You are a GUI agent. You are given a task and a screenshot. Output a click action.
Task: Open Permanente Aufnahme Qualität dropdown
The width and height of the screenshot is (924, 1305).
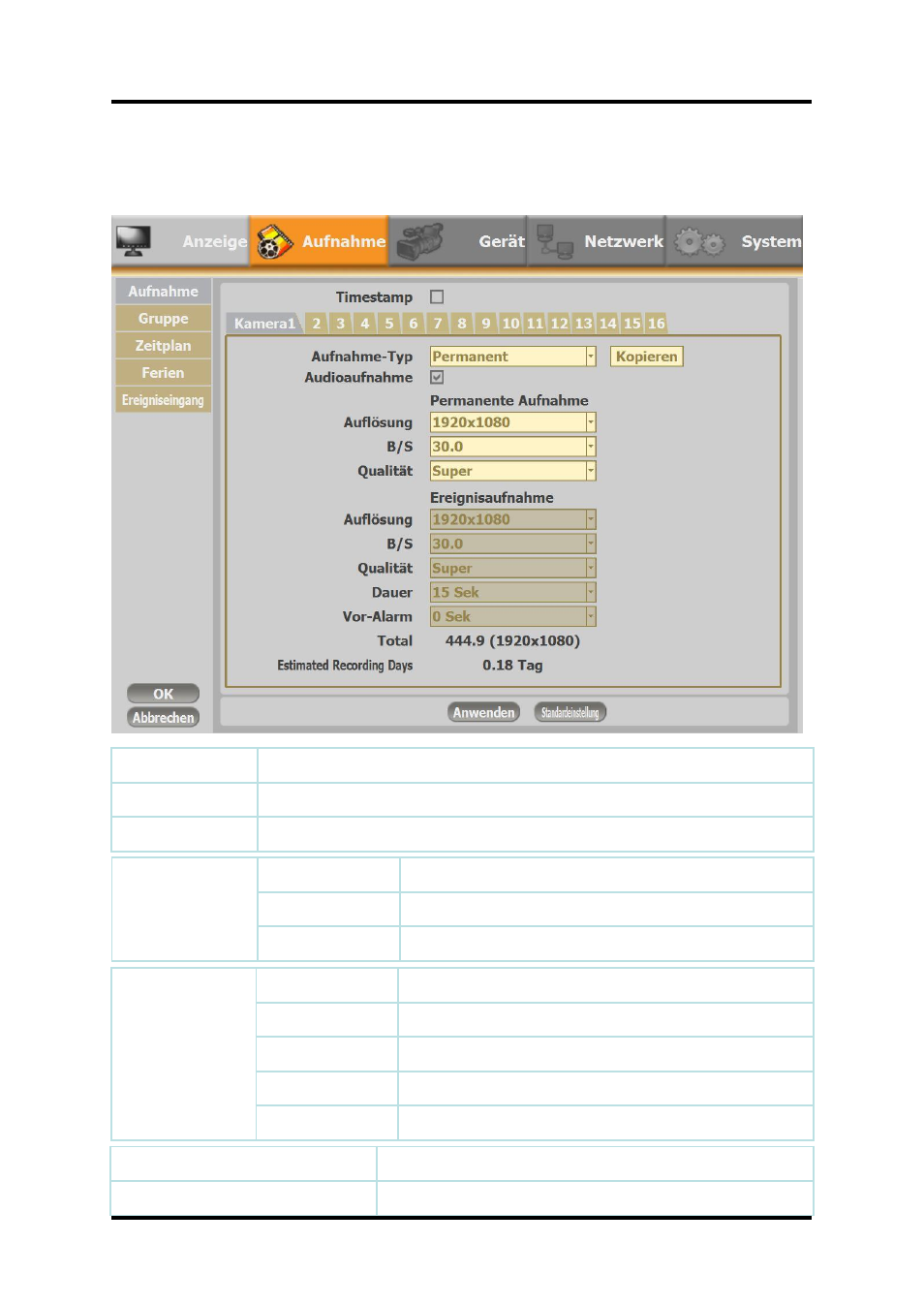[x=512, y=471]
